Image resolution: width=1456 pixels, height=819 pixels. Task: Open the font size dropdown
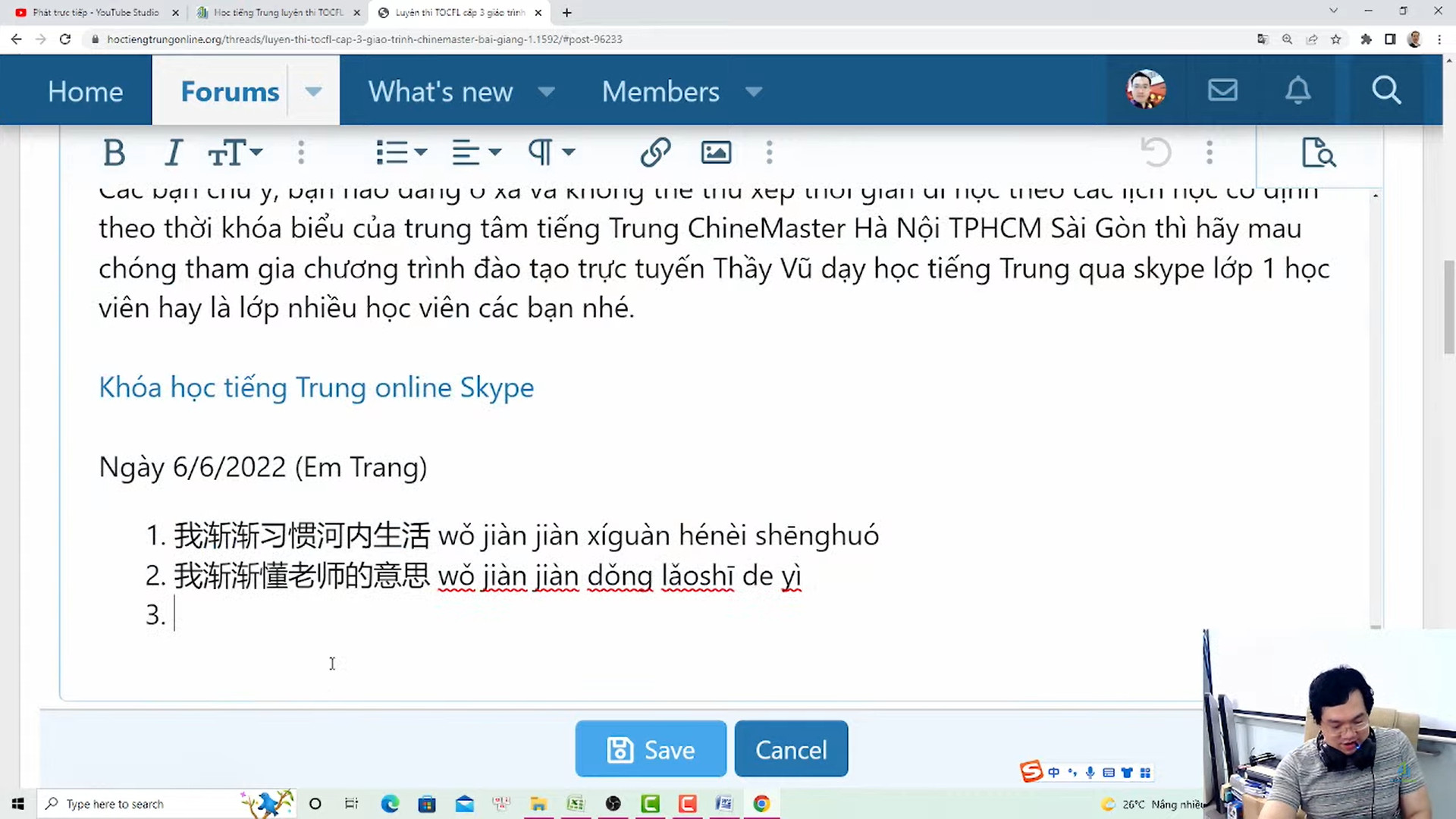point(235,153)
